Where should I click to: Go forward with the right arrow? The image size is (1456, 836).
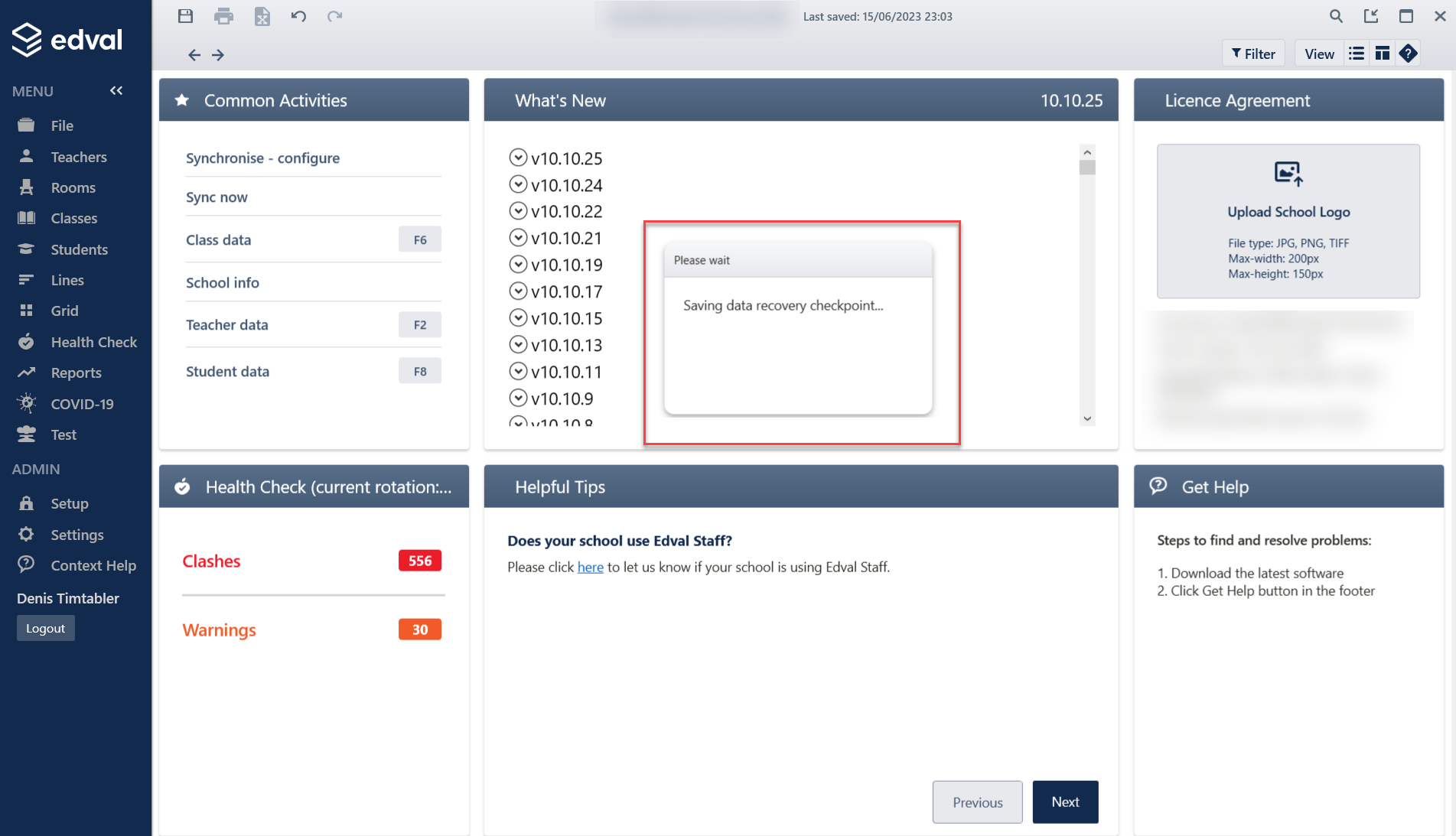(x=218, y=55)
